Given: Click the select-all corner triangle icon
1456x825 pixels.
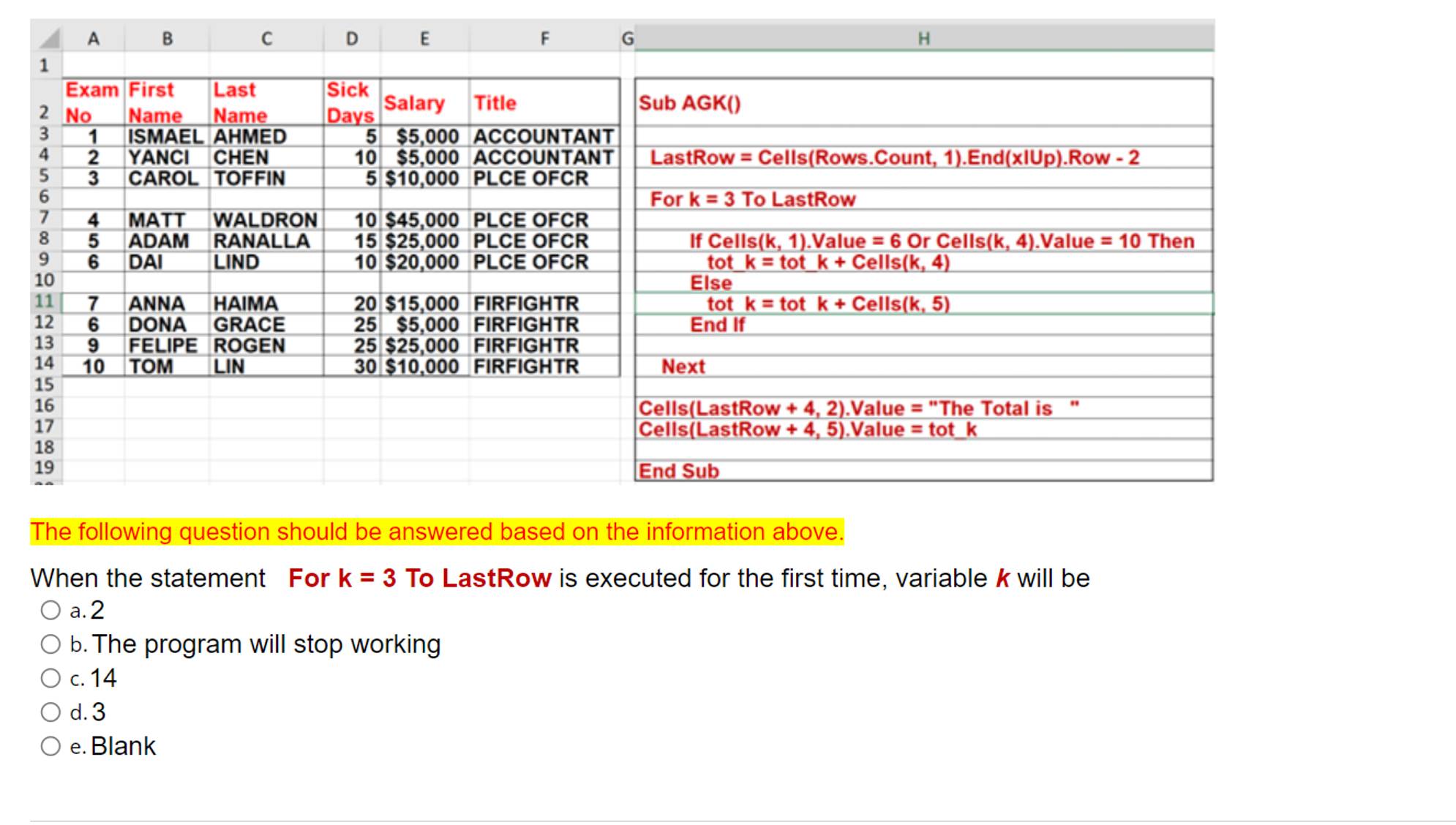Looking at the screenshot, I should tap(48, 39).
